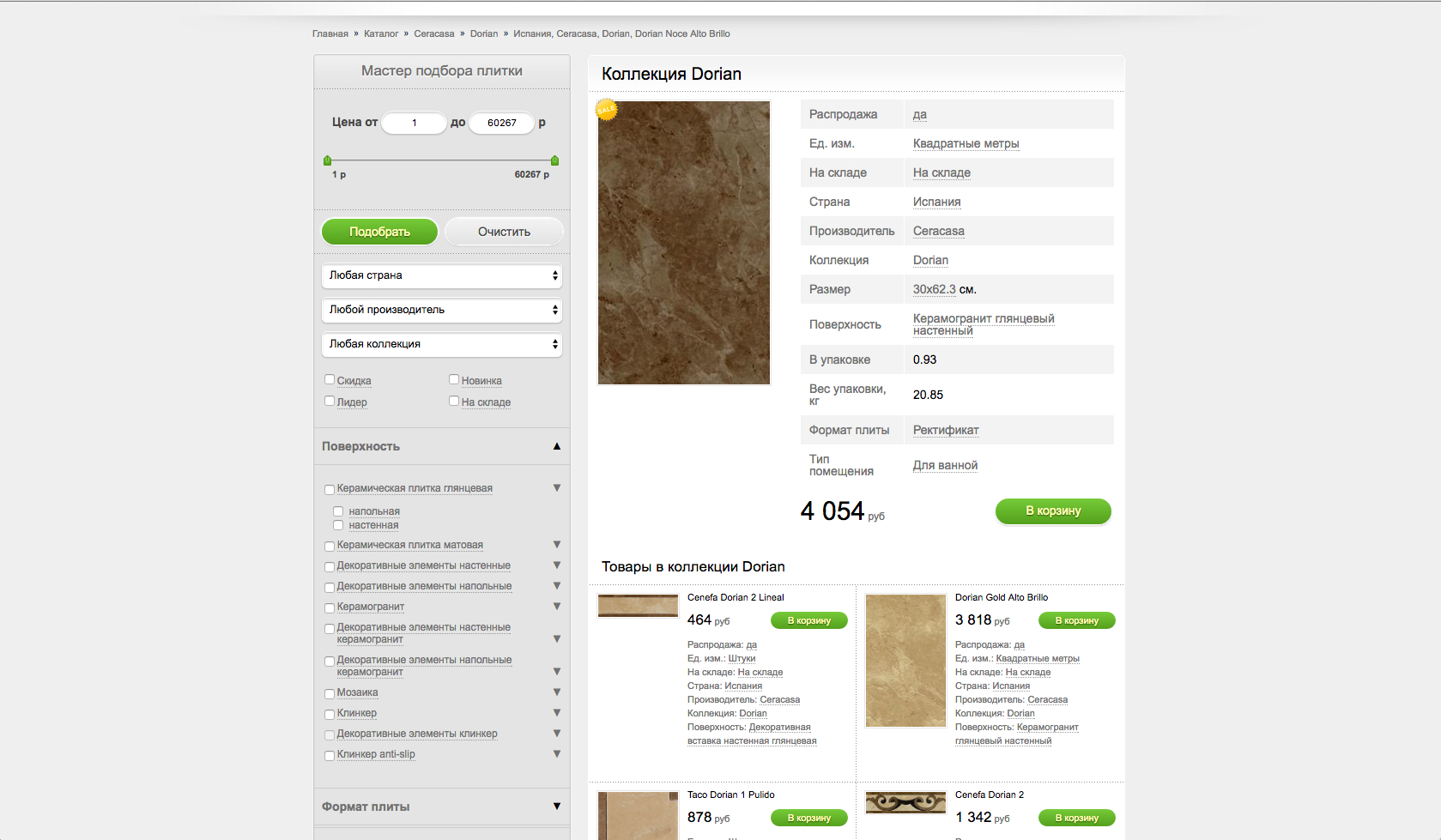Collapse the Поверхность filter section arrow
Image resolution: width=1441 pixels, height=840 pixels.
[x=557, y=446]
